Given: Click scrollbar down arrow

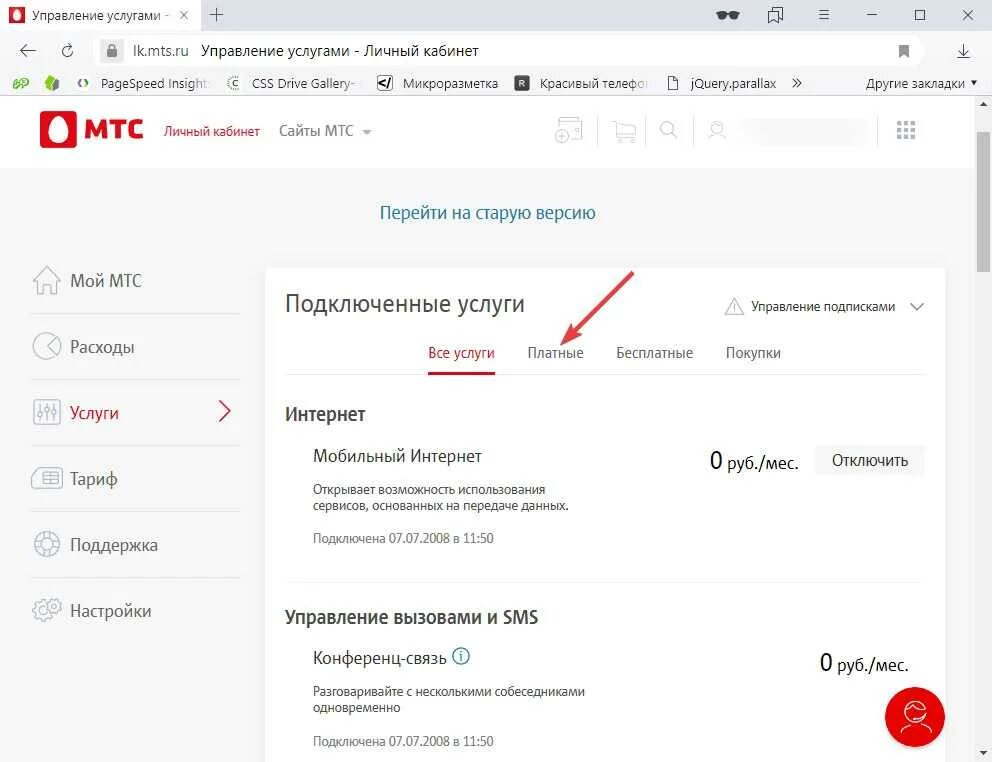Looking at the screenshot, I should (x=983, y=753).
